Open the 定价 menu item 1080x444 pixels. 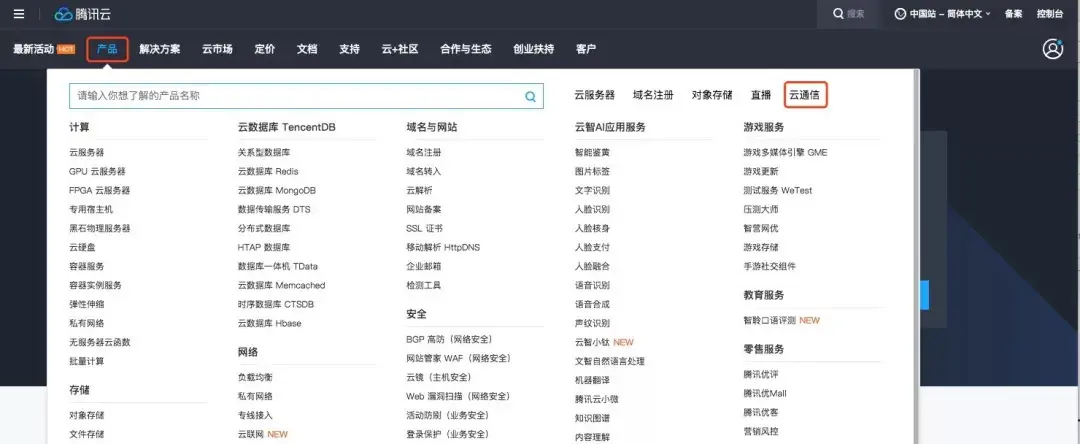[x=264, y=49]
